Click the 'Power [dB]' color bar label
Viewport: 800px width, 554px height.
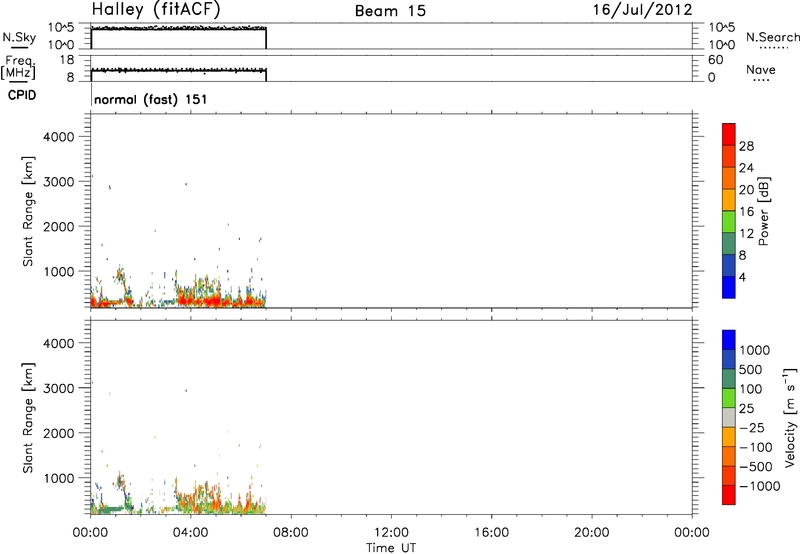[x=763, y=211]
